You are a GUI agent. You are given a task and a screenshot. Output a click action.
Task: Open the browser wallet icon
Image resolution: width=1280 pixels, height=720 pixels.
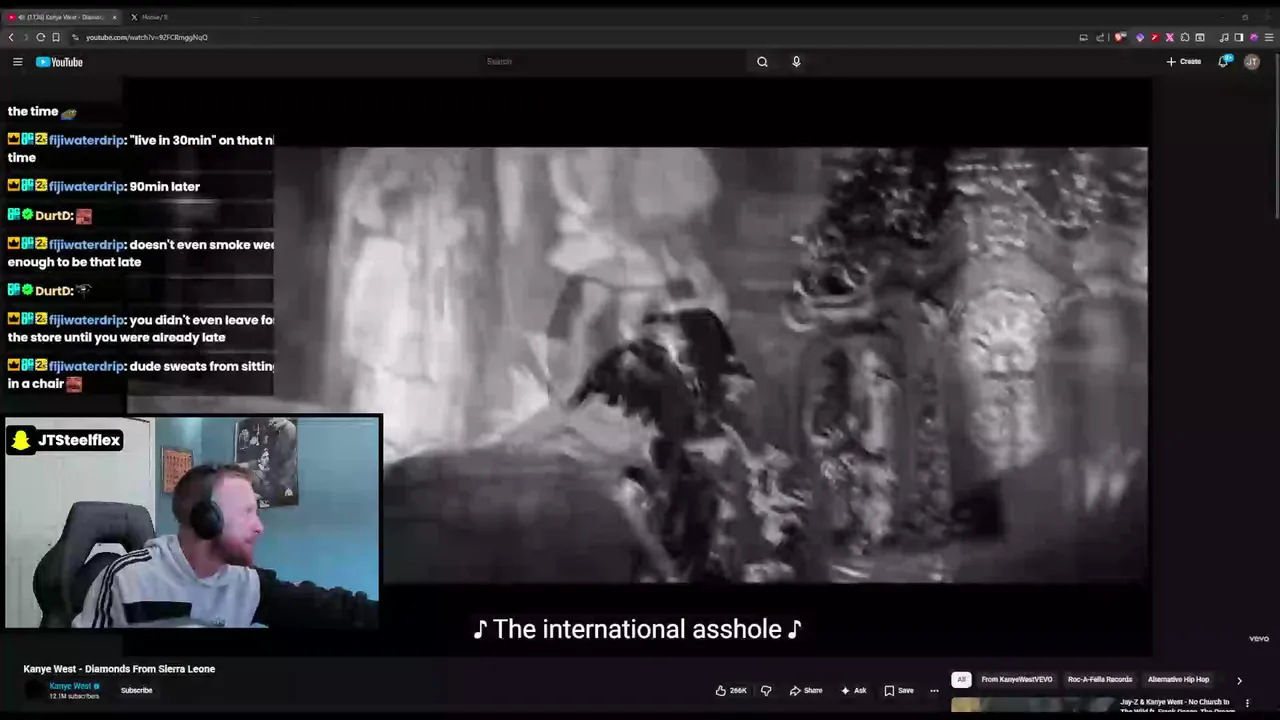click(1200, 37)
